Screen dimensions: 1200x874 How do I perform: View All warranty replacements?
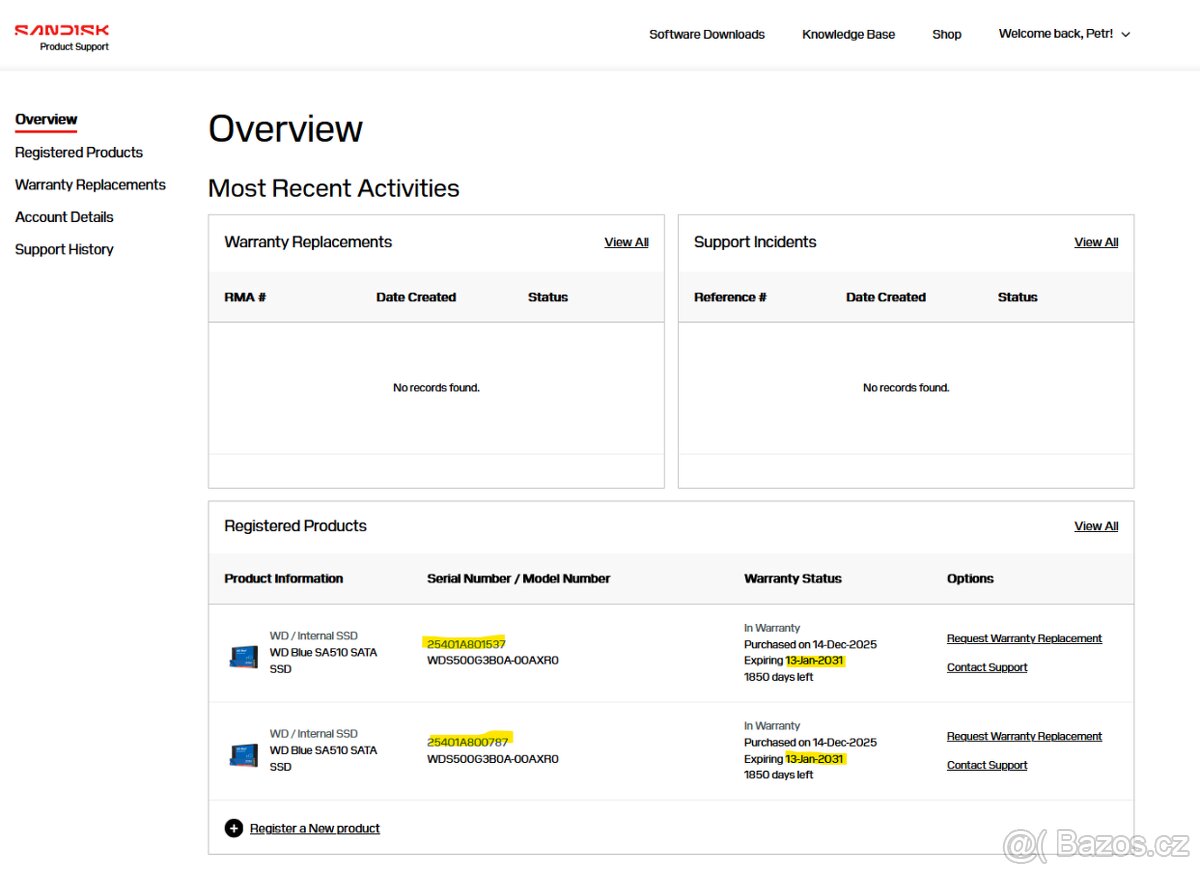626,242
